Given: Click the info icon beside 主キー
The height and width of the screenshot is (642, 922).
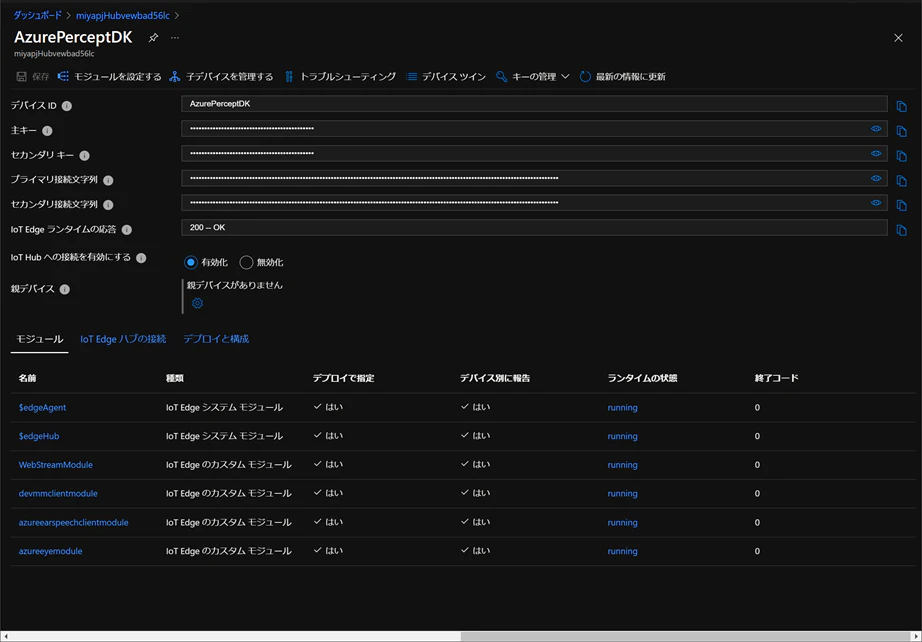Looking at the screenshot, I should (47, 131).
